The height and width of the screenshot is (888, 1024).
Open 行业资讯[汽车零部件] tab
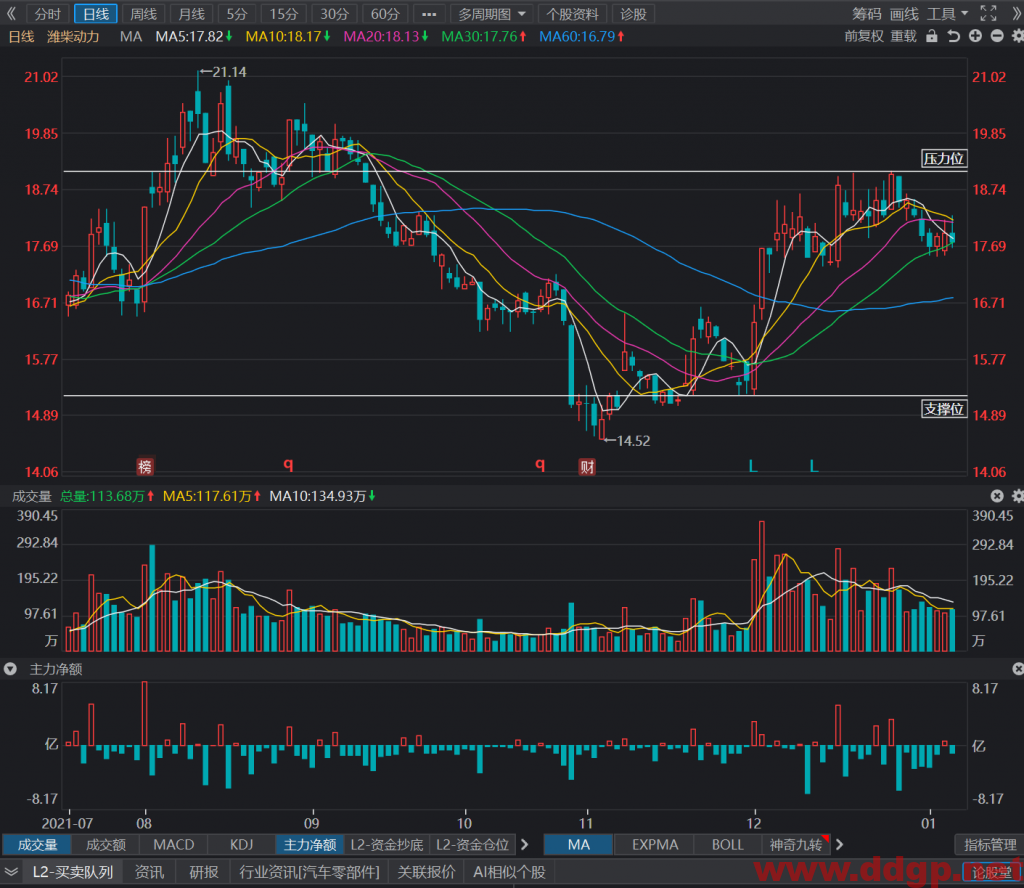click(309, 872)
